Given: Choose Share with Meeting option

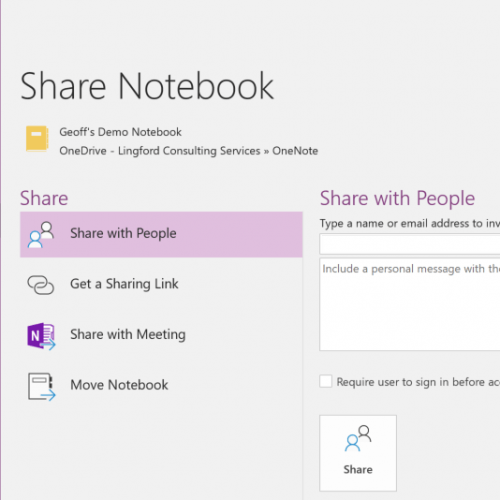Looking at the screenshot, I should point(161,335).
